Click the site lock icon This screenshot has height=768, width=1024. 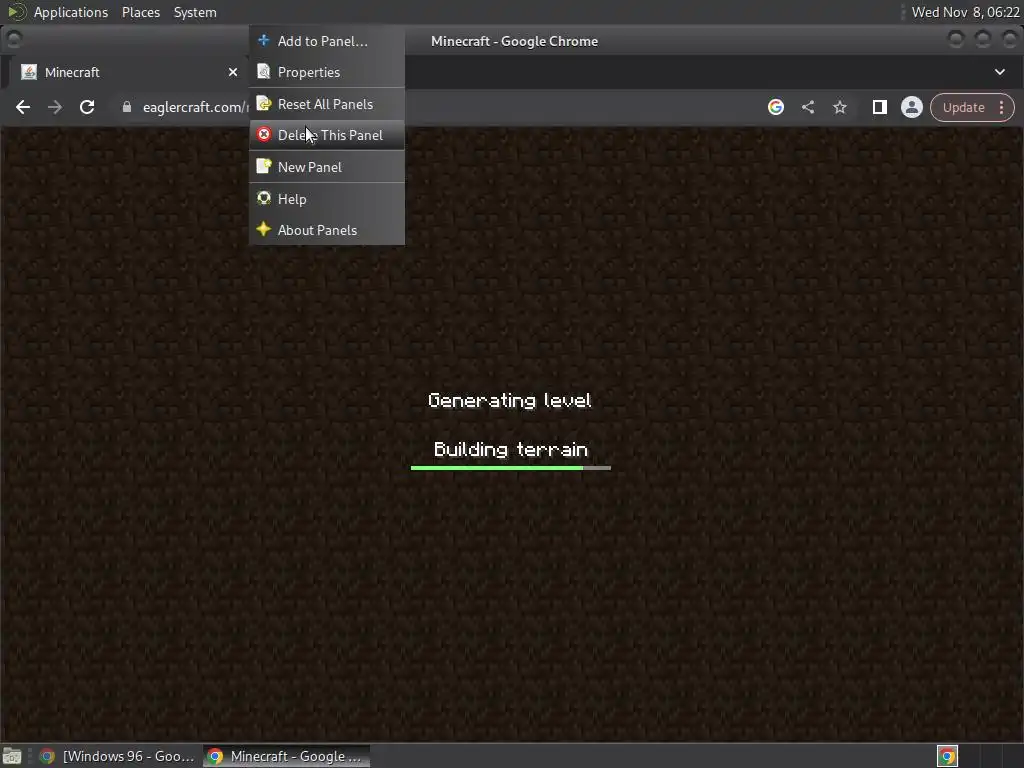coord(127,107)
